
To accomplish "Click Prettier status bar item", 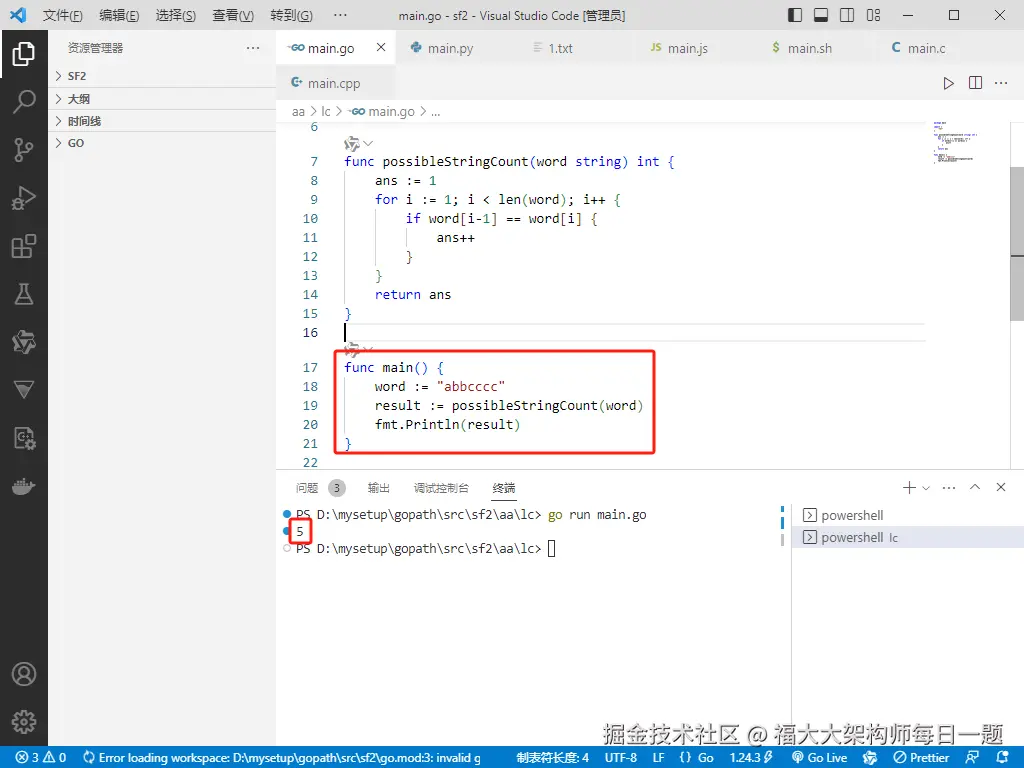I will click(x=921, y=758).
